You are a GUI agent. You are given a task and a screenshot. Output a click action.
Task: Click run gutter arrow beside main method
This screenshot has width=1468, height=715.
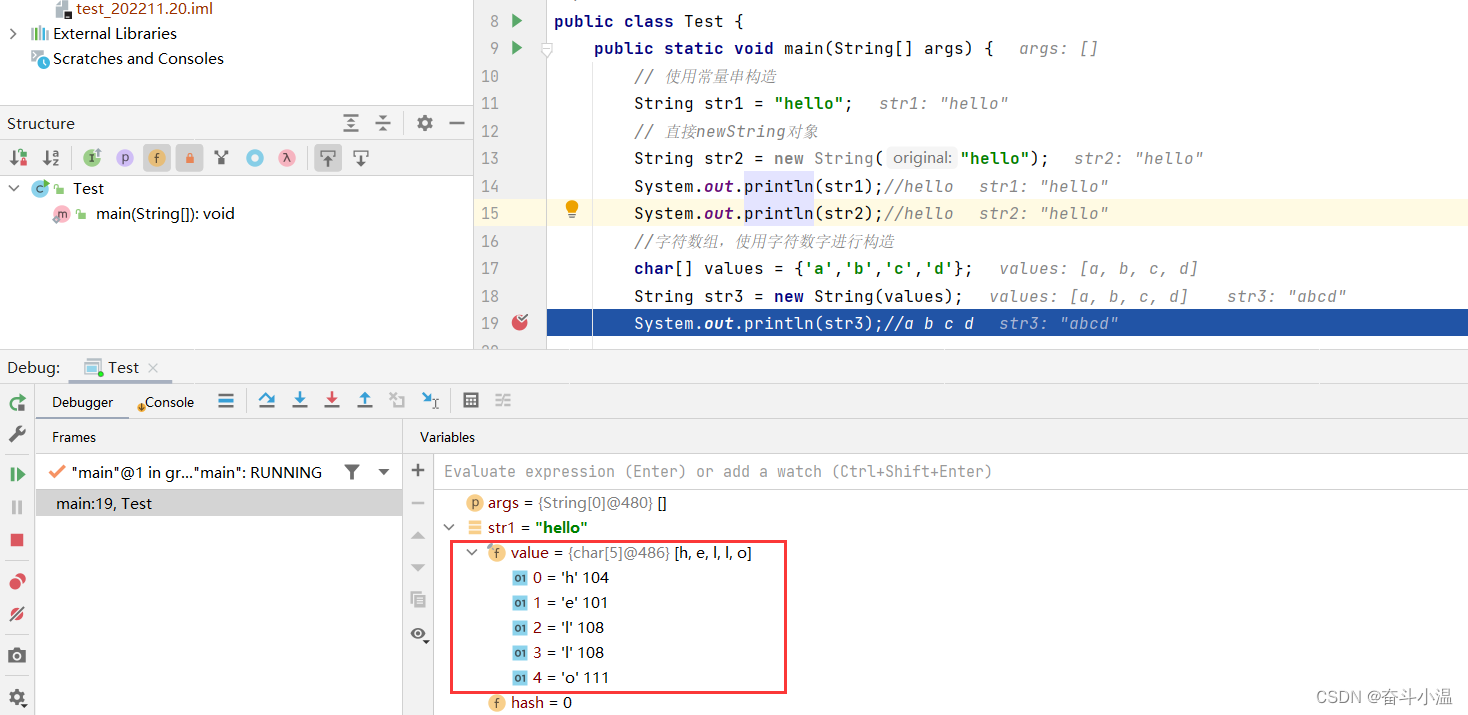pyautogui.click(x=517, y=48)
